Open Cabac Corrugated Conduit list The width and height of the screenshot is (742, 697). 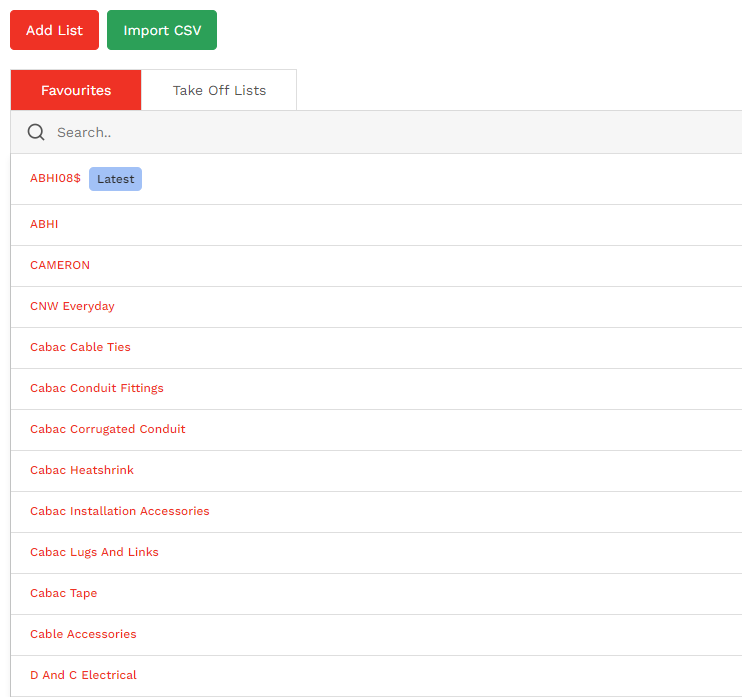108,429
